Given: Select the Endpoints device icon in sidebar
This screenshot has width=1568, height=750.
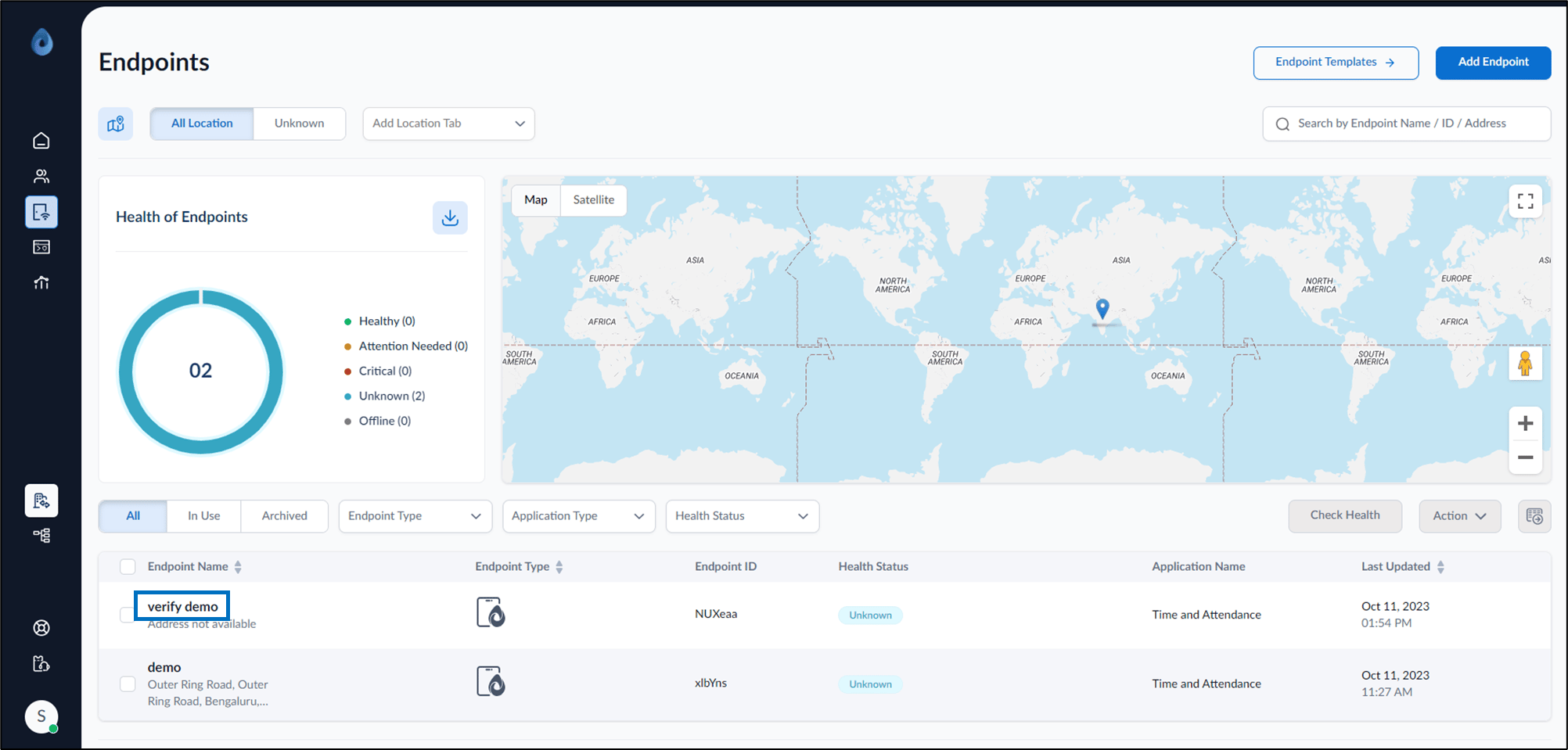Looking at the screenshot, I should point(41,212).
